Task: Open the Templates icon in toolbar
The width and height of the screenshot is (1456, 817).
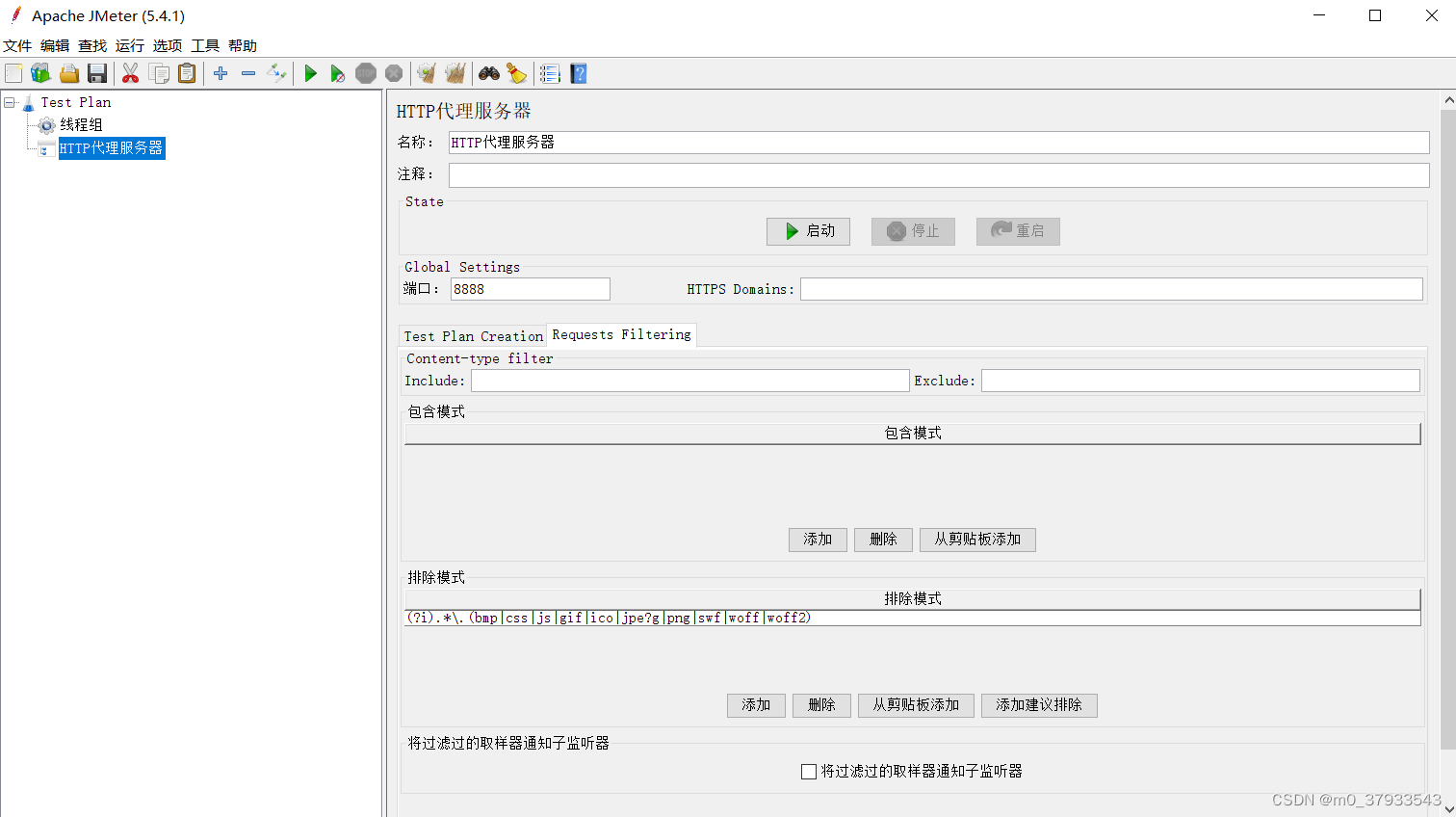Action: pos(40,73)
